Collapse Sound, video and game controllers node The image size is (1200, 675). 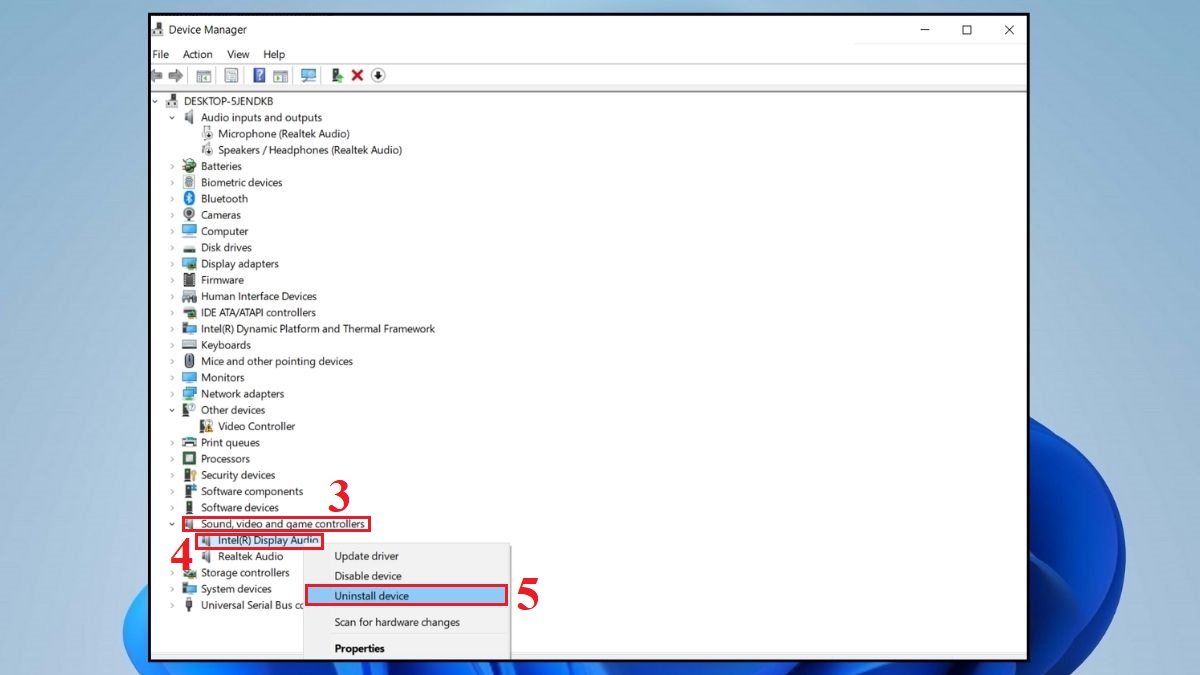(172, 524)
